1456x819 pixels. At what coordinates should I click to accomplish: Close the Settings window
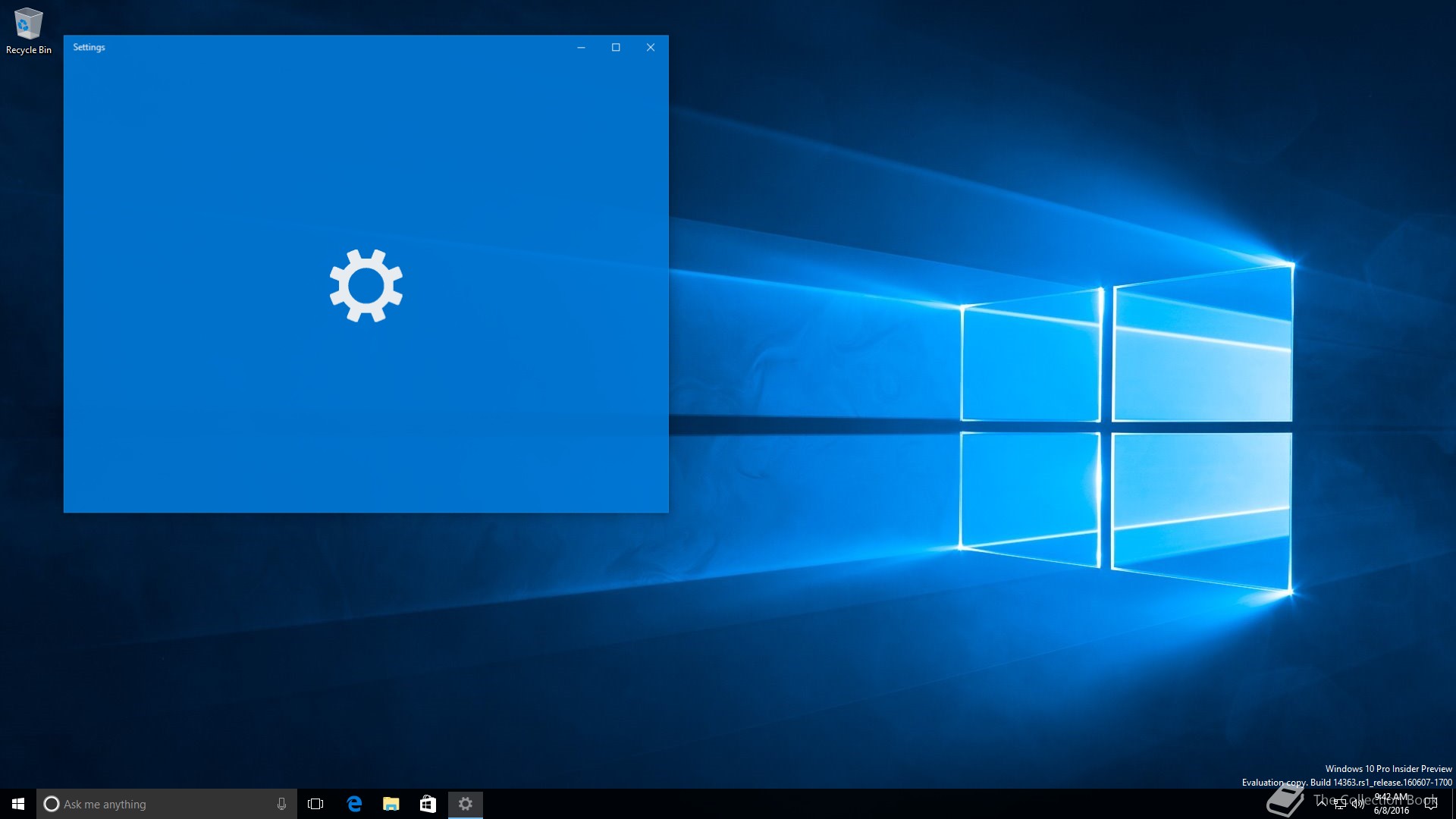pyautogui.click(x=651, y=47)
